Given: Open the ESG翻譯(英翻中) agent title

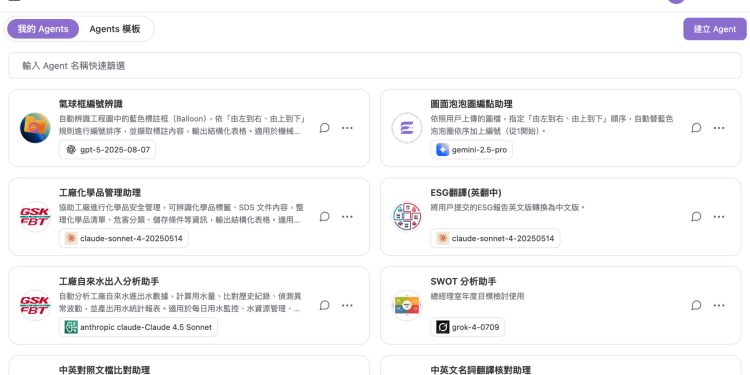Looking at the screenshot, I should (x=466, y=193).
